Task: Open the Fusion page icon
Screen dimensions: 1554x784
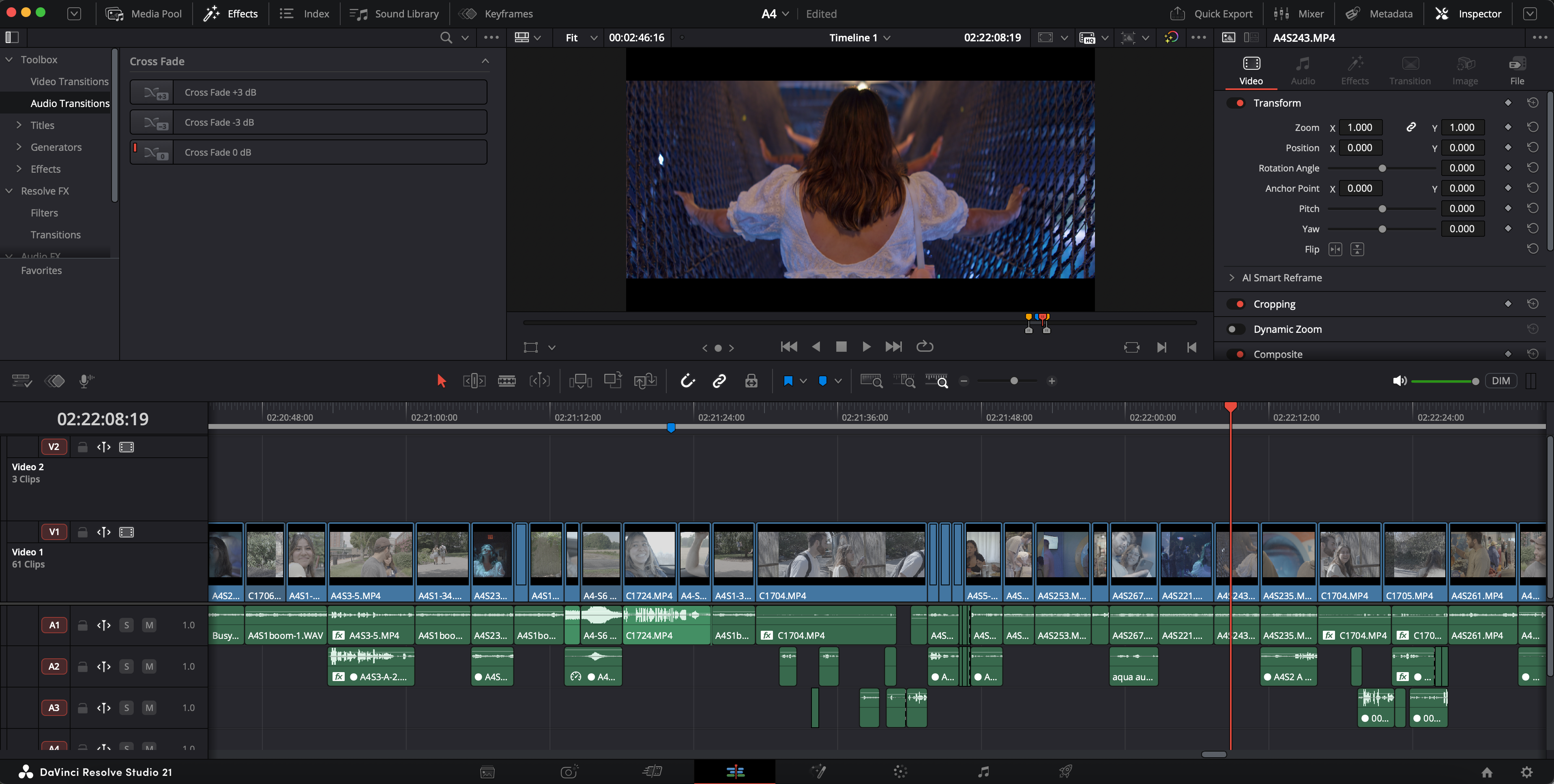Action: tap(818, 771)
